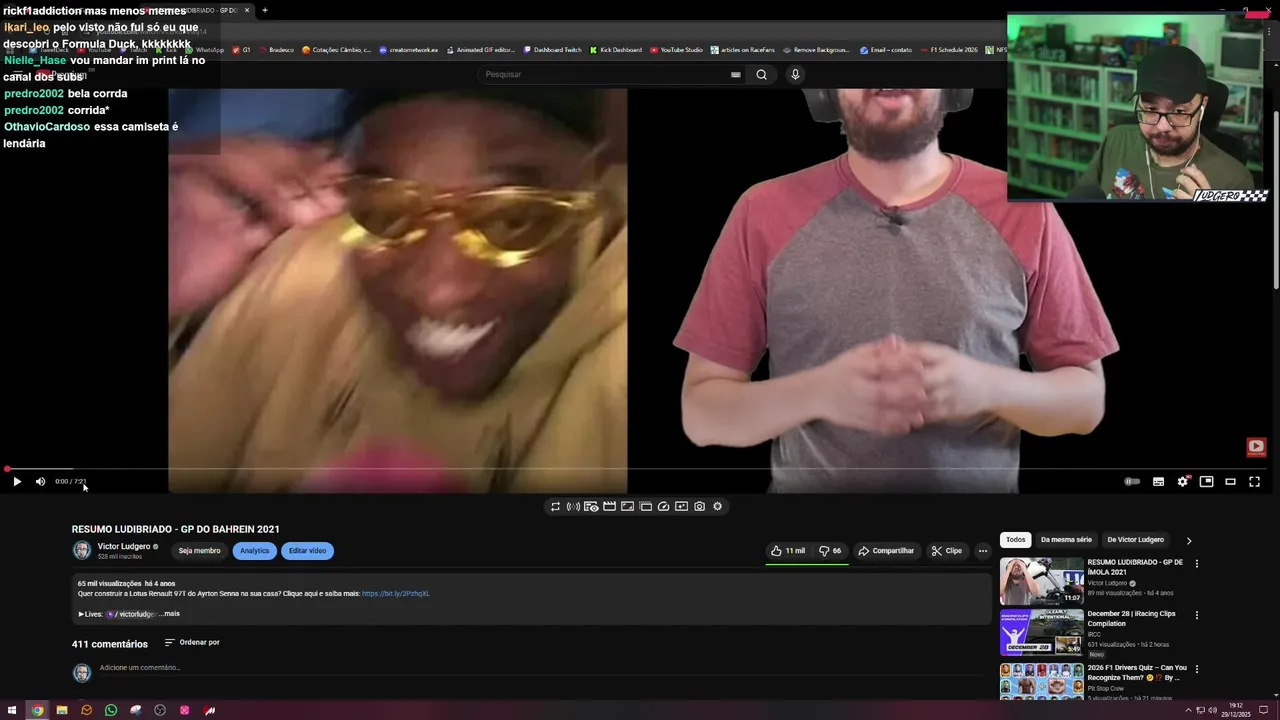Open 2026 F1 Drivers Quiz thumbnail
This screenshot has height=720, width=1280.
coord(1041,681)
